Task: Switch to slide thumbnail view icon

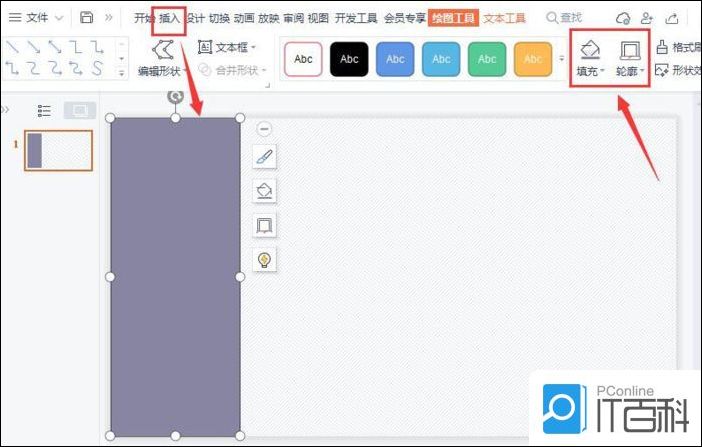Action: point(80,110)
